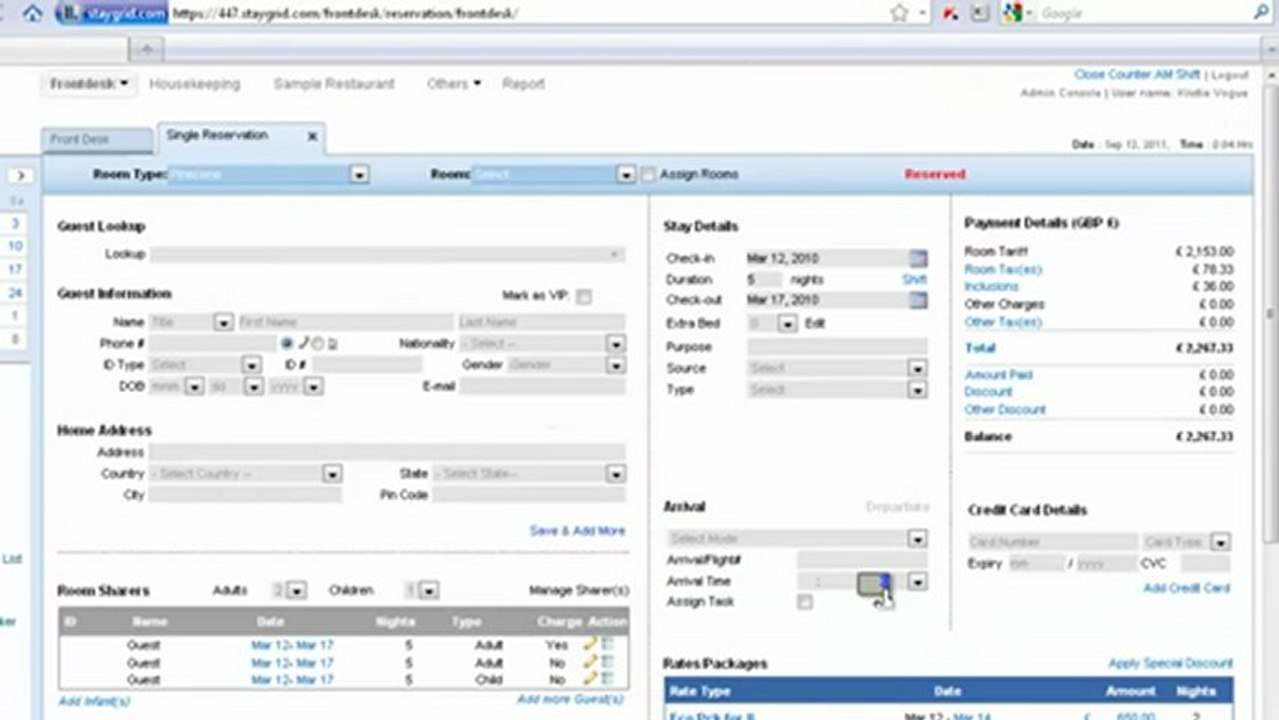This screenshot has width=1279, height=720.
Task: Open the Nationality dropdown
Action: coord(616,344)
